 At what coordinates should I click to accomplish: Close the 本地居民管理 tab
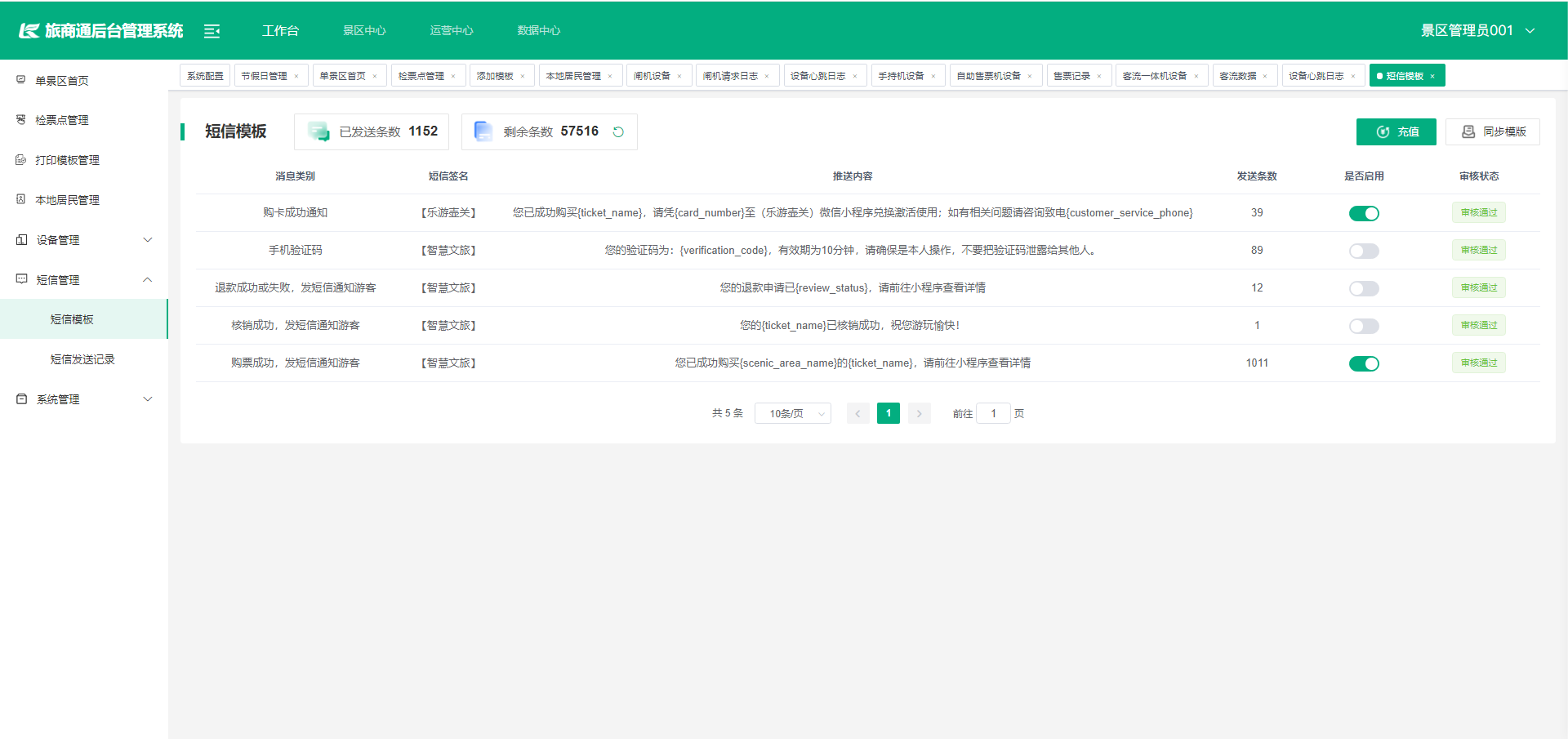point(610,76)
